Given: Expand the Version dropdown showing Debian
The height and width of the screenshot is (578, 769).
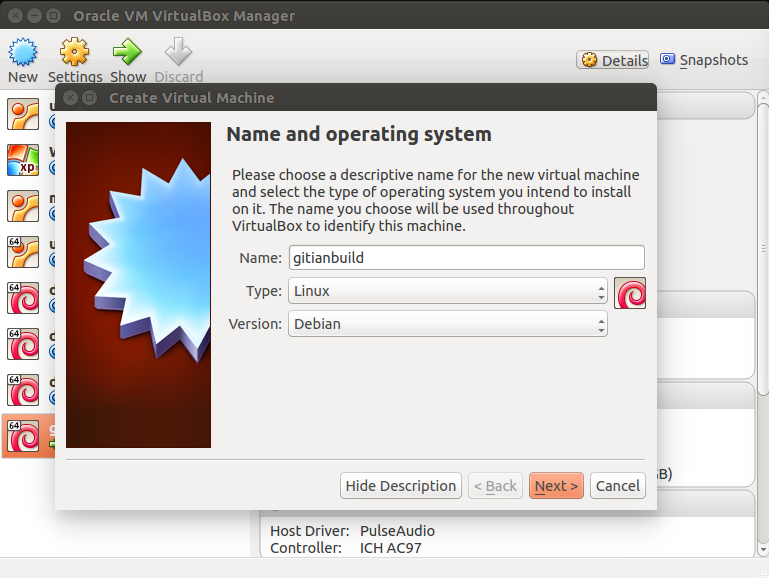Looking at the screenshot, I should [447, 324].
